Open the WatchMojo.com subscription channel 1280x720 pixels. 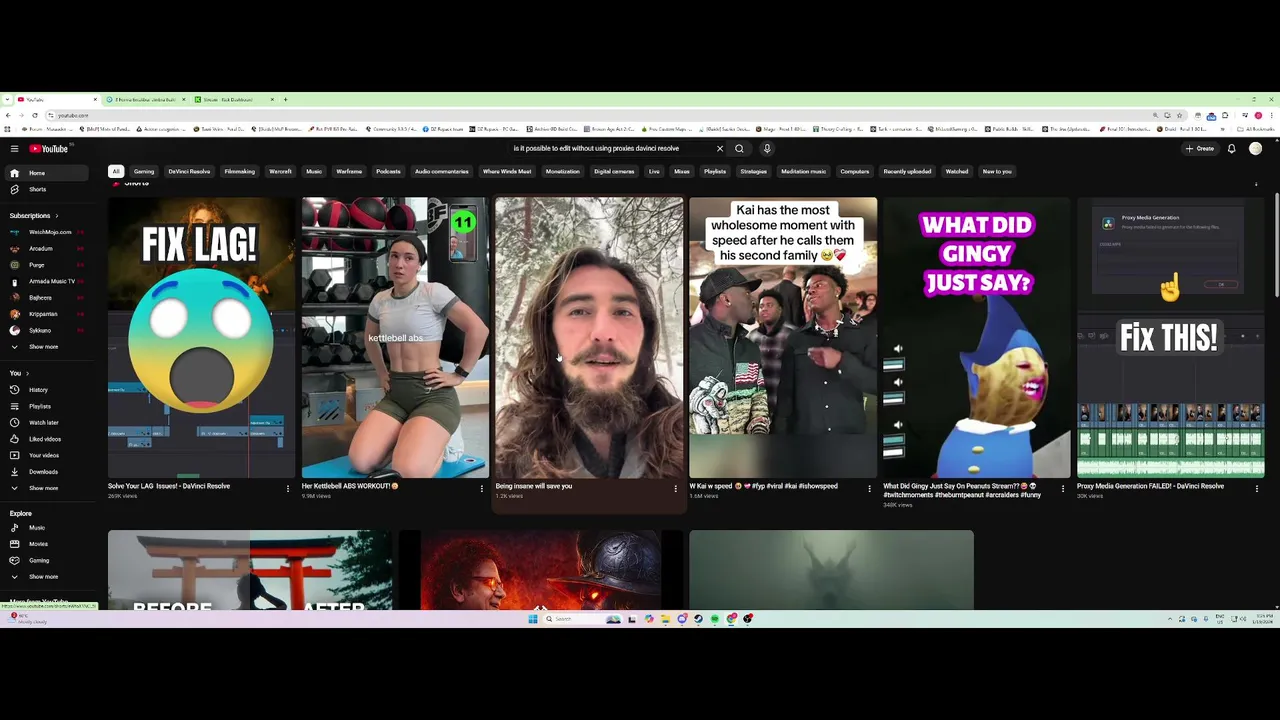(x=48, y=232)
